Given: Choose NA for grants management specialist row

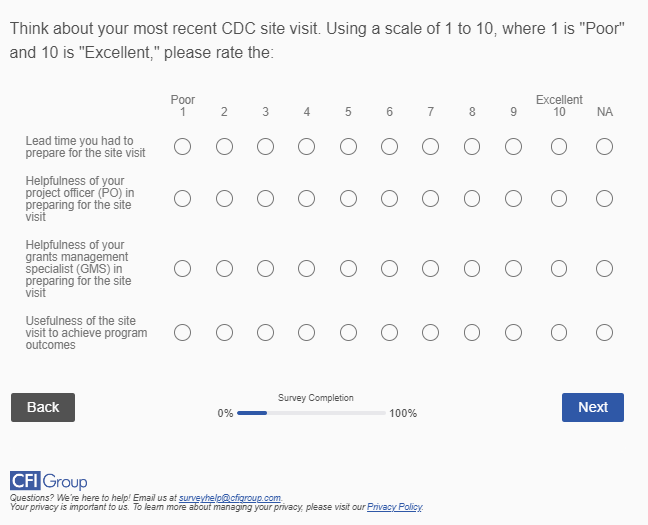Looking at the screenshot, I should tap(604, 269).
